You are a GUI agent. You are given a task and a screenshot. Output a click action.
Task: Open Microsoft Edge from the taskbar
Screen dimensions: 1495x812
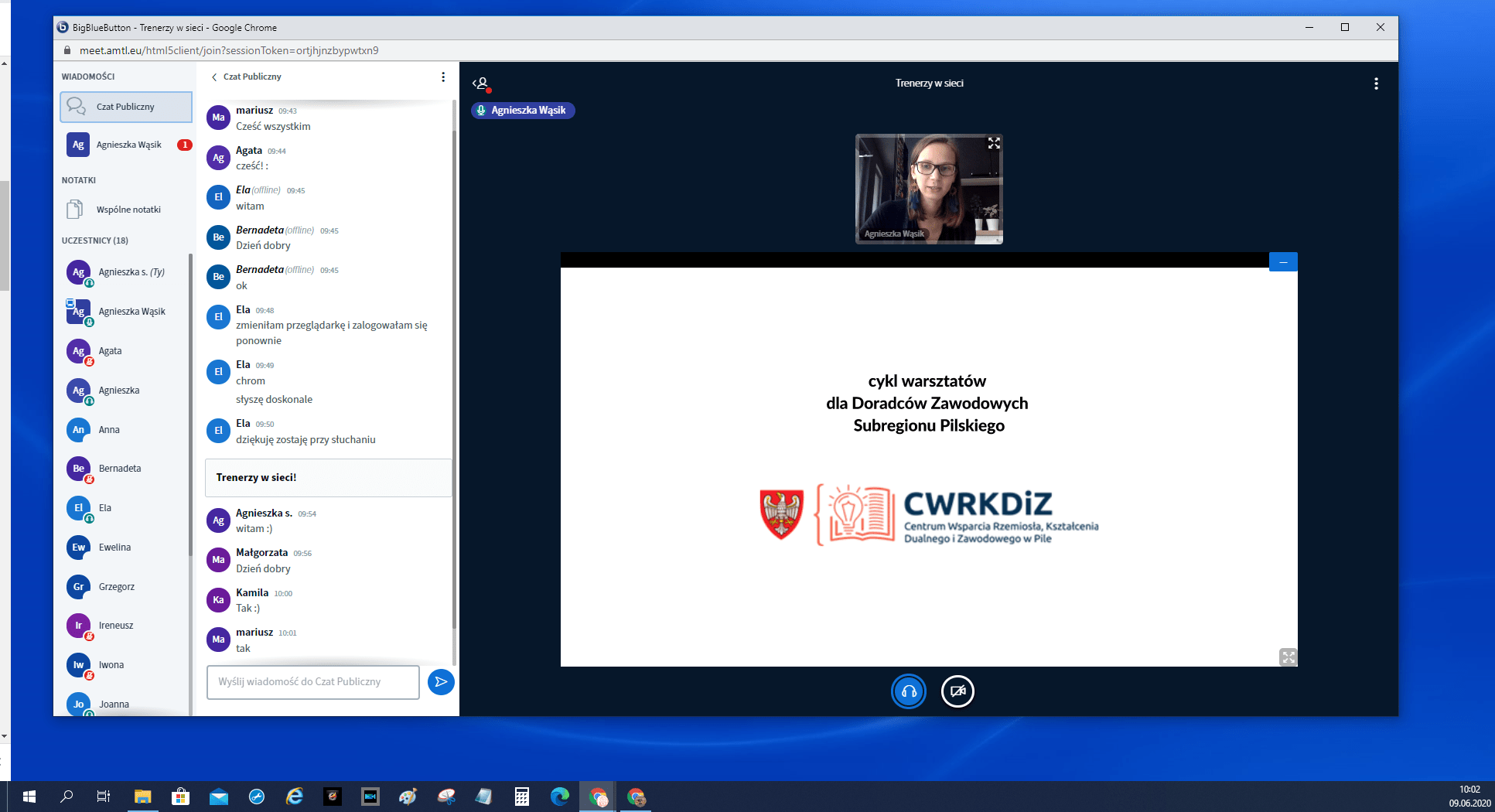(x=559, y=797)
